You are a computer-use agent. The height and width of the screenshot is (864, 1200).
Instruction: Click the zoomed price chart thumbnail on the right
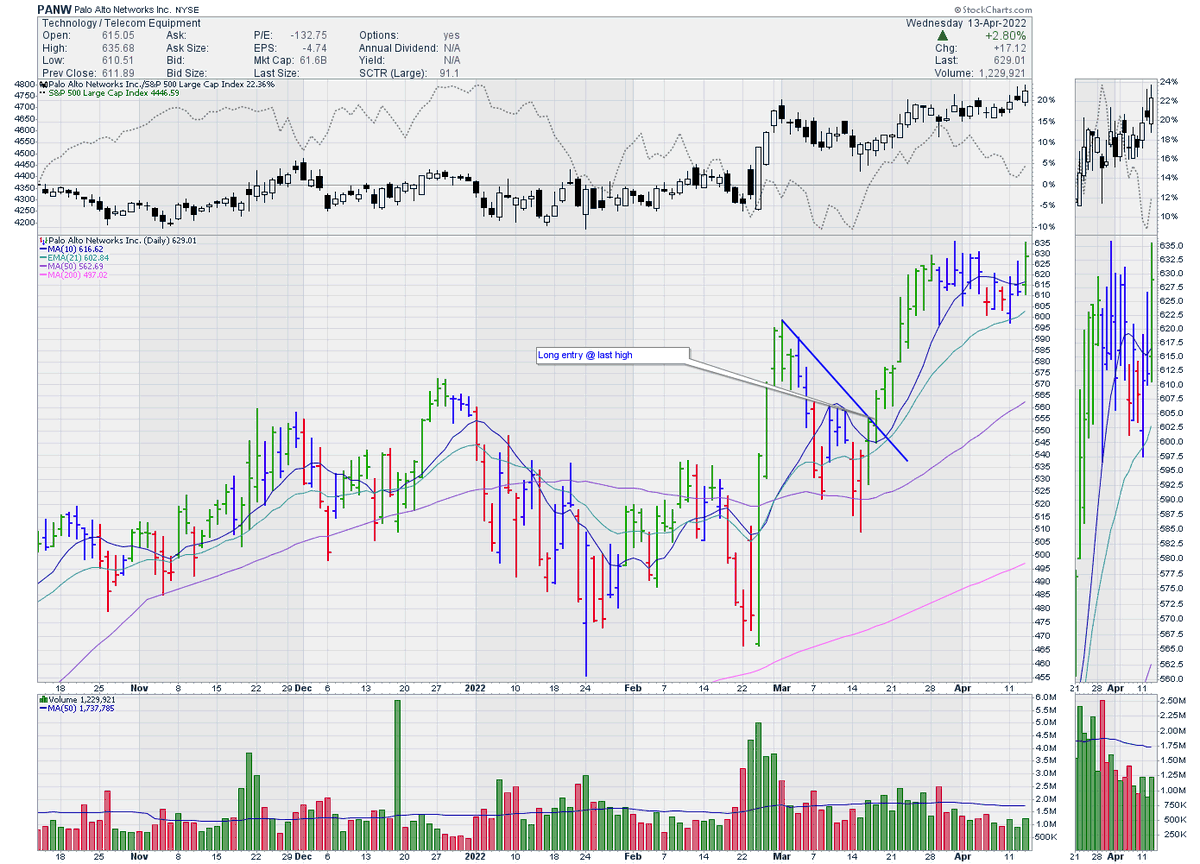(1117, 461)
